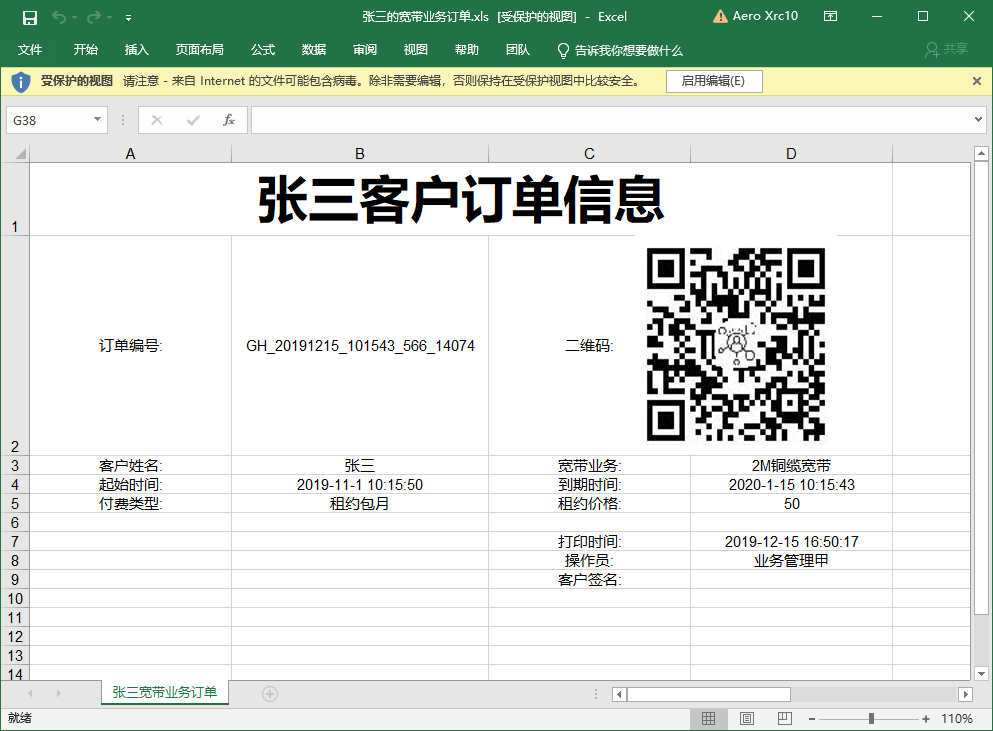Switch to Page Layout view icon
The height and width of the screenshot is (731, 993).
(747, 718)
